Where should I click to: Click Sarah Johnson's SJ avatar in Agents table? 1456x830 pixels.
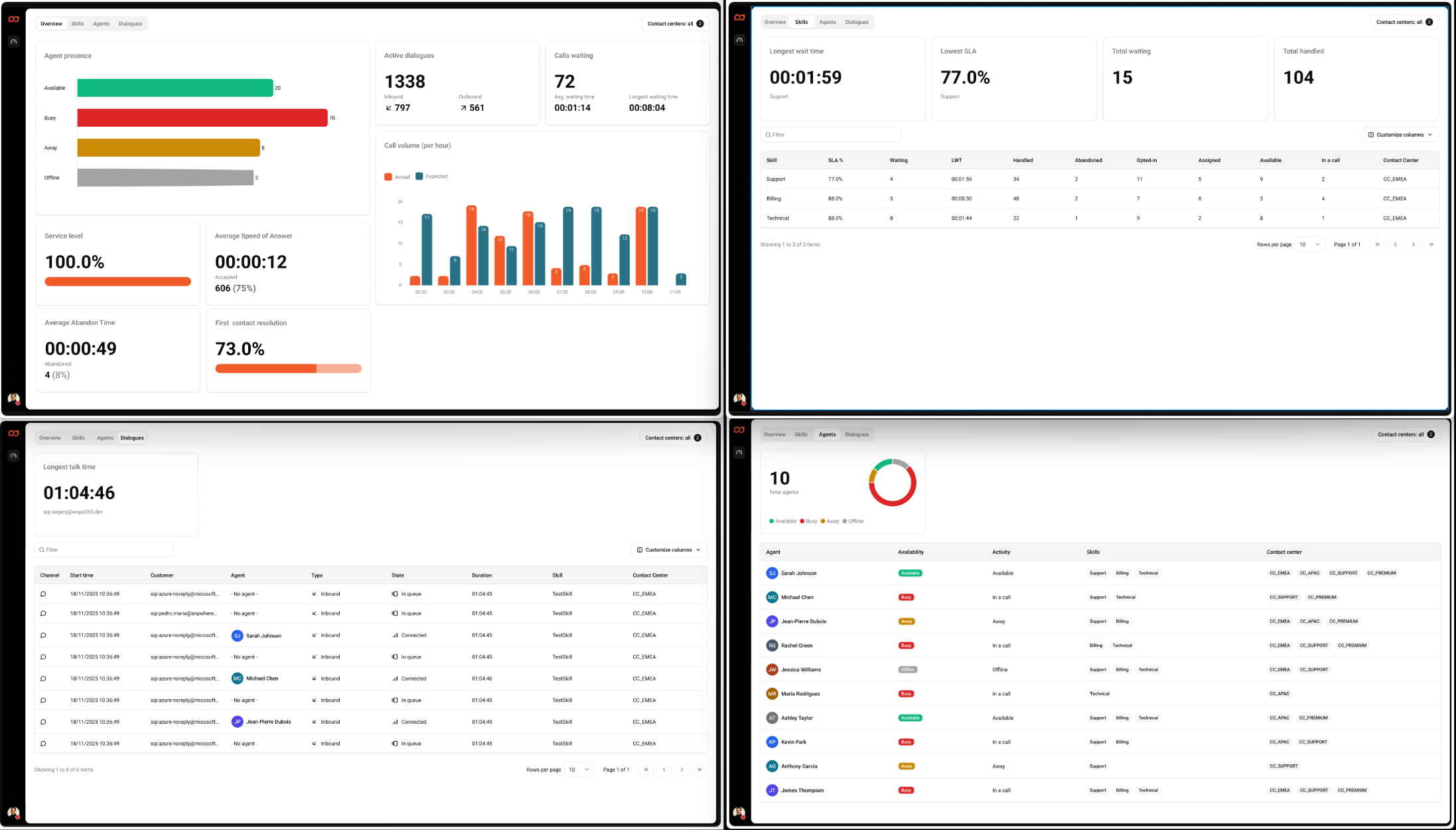pos(772,573)
